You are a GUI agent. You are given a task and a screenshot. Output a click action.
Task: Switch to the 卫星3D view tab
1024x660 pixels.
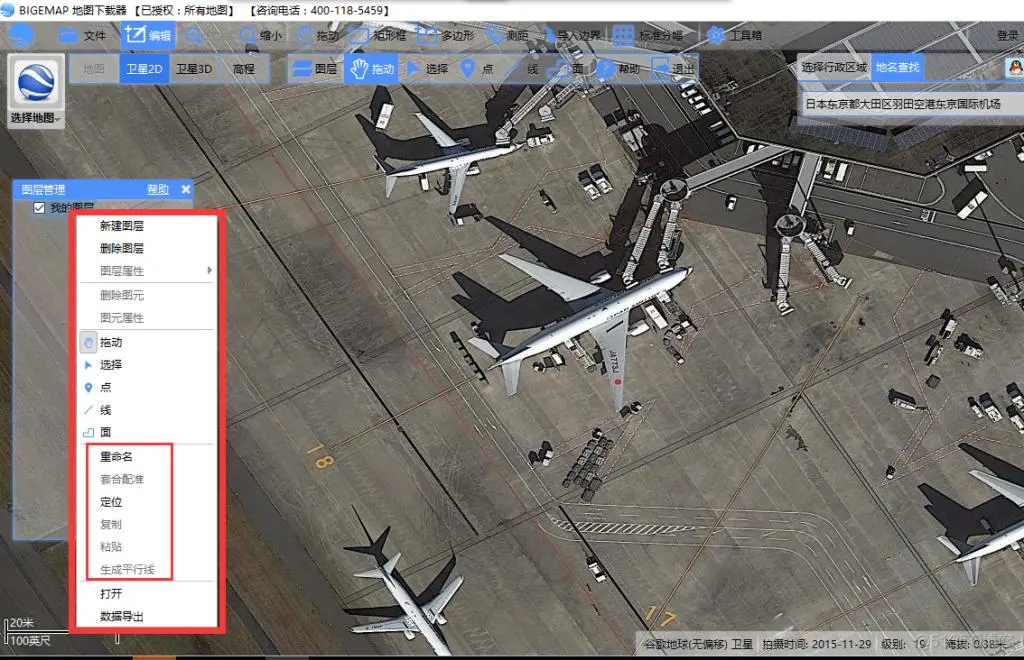[x=194, y=69]
